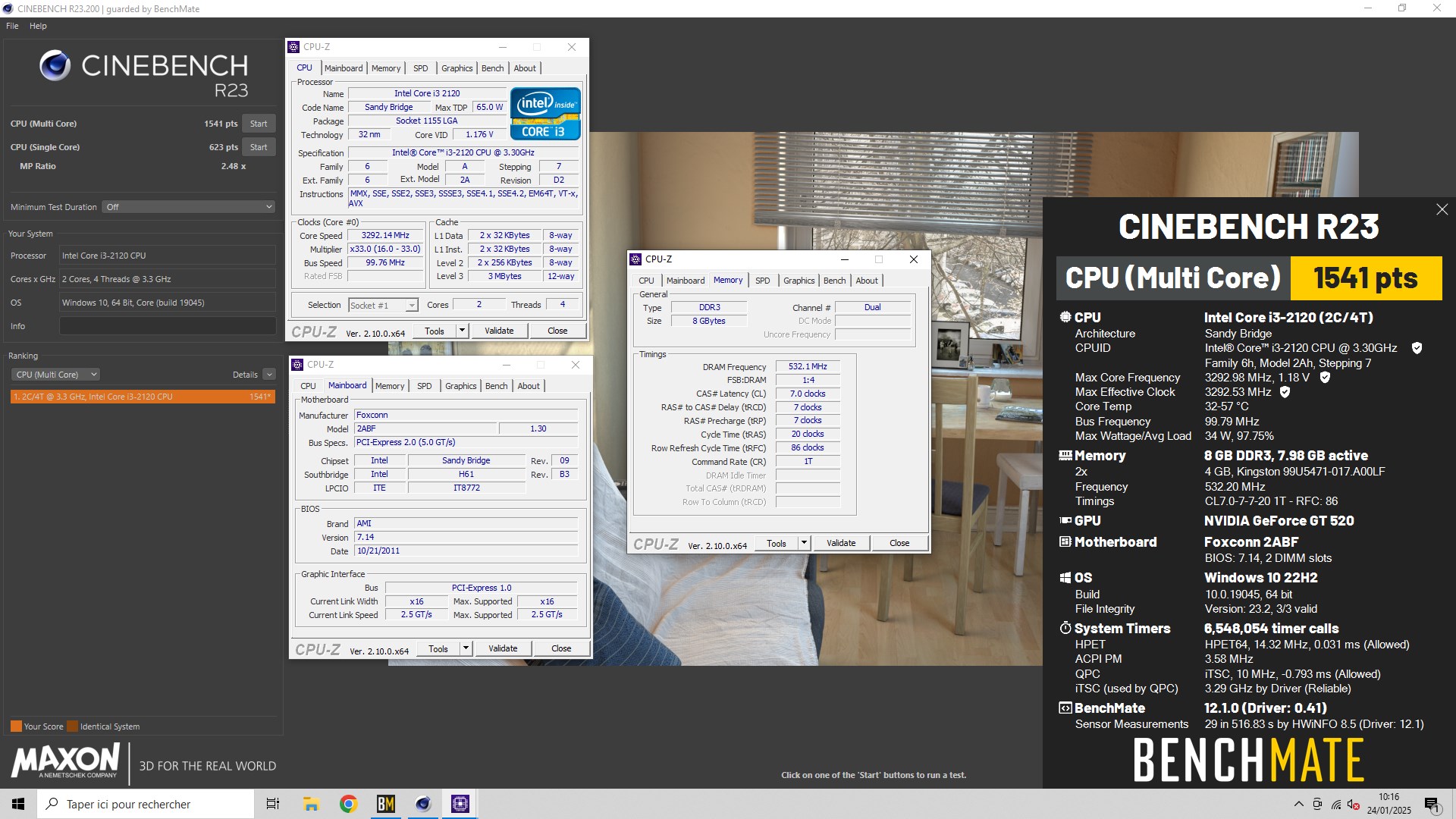Start the CPU Multi Core test
Image resolution: width=1456 pixels, height=819 pixels.
coord(259,124)
